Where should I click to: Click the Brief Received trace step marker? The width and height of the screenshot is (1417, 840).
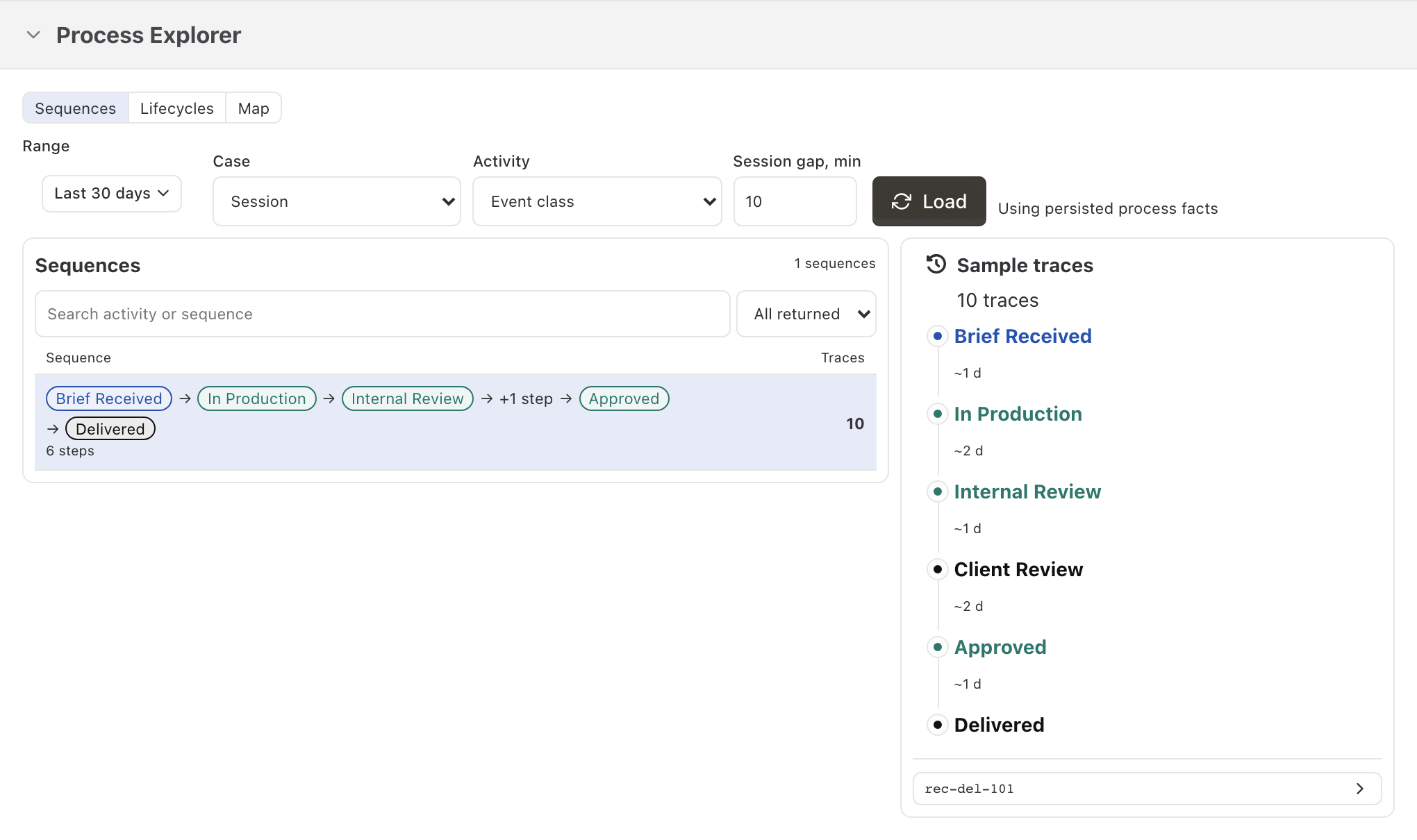pos(938,336)
